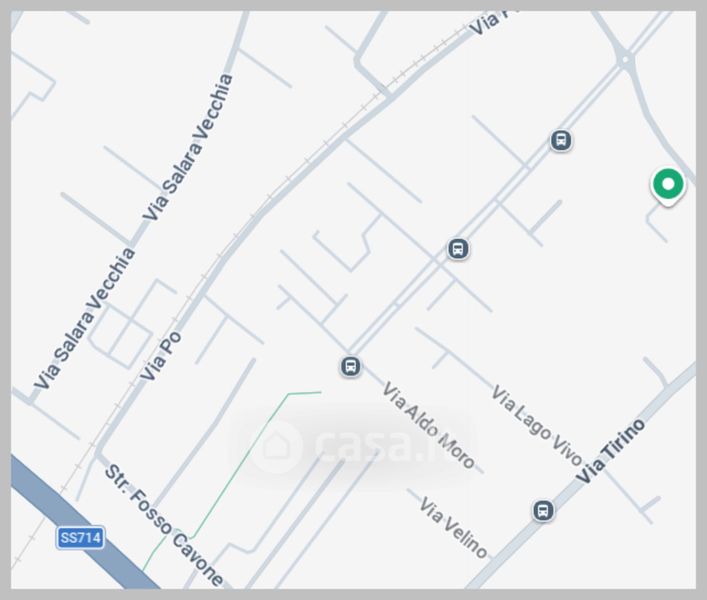Click the bus stop icon on Via Tirino
Viewport: 707px width, 600px height.
click(543, 510)
